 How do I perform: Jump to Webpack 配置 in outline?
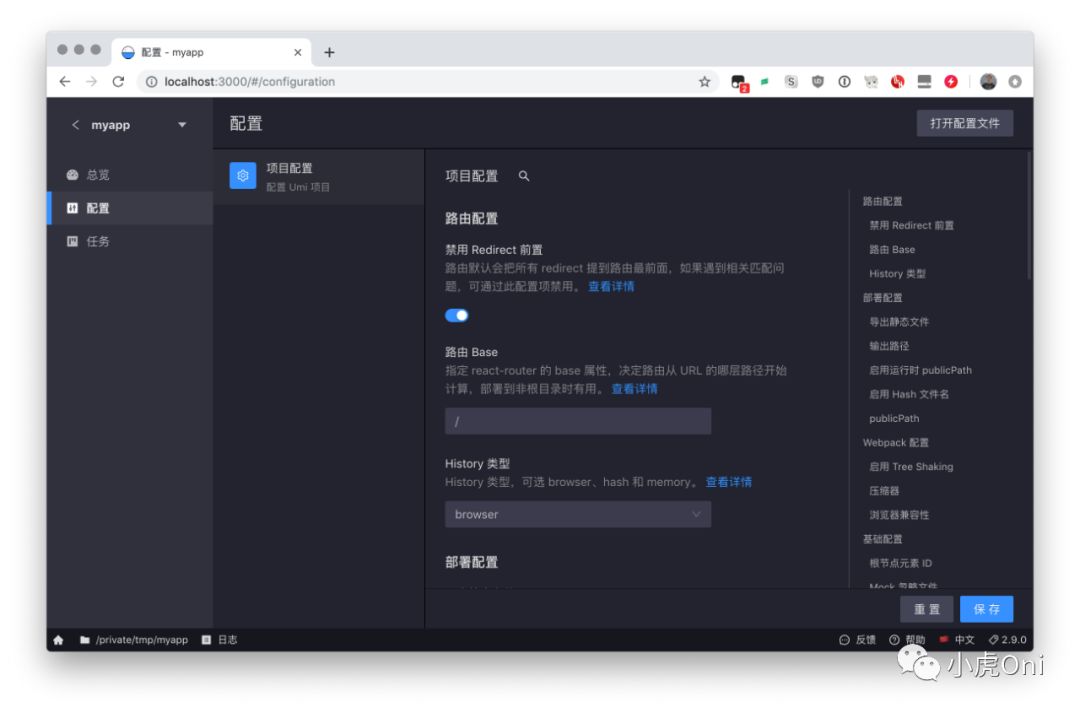pos(895,442)
